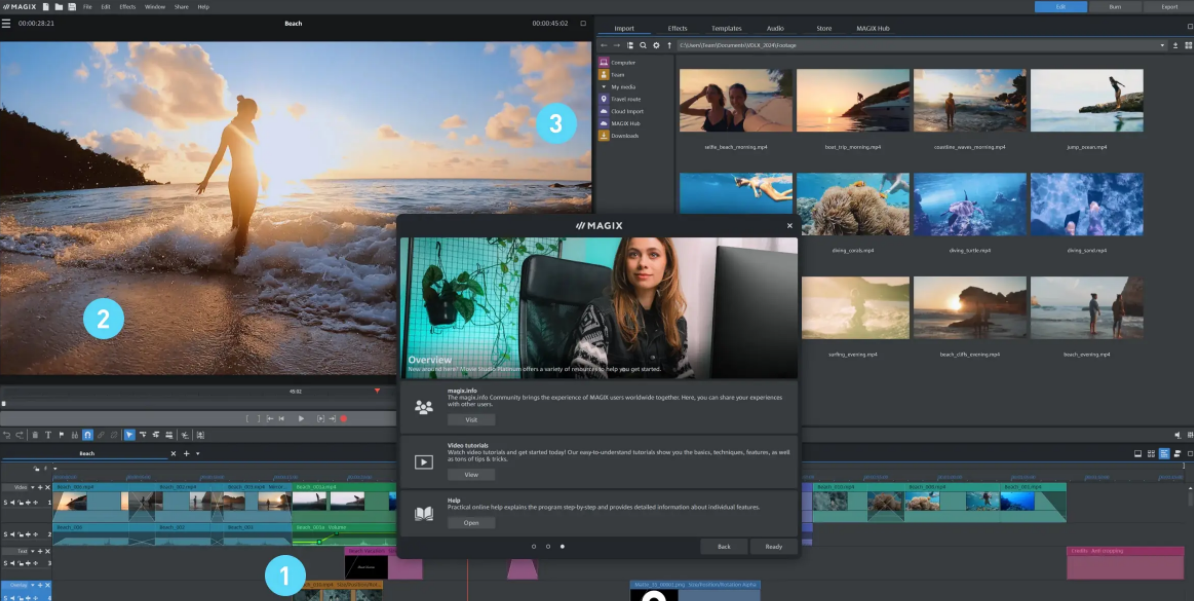Click the Back button in the MAGIX dialog
The image size is (1194, 601).
(723, 546)
